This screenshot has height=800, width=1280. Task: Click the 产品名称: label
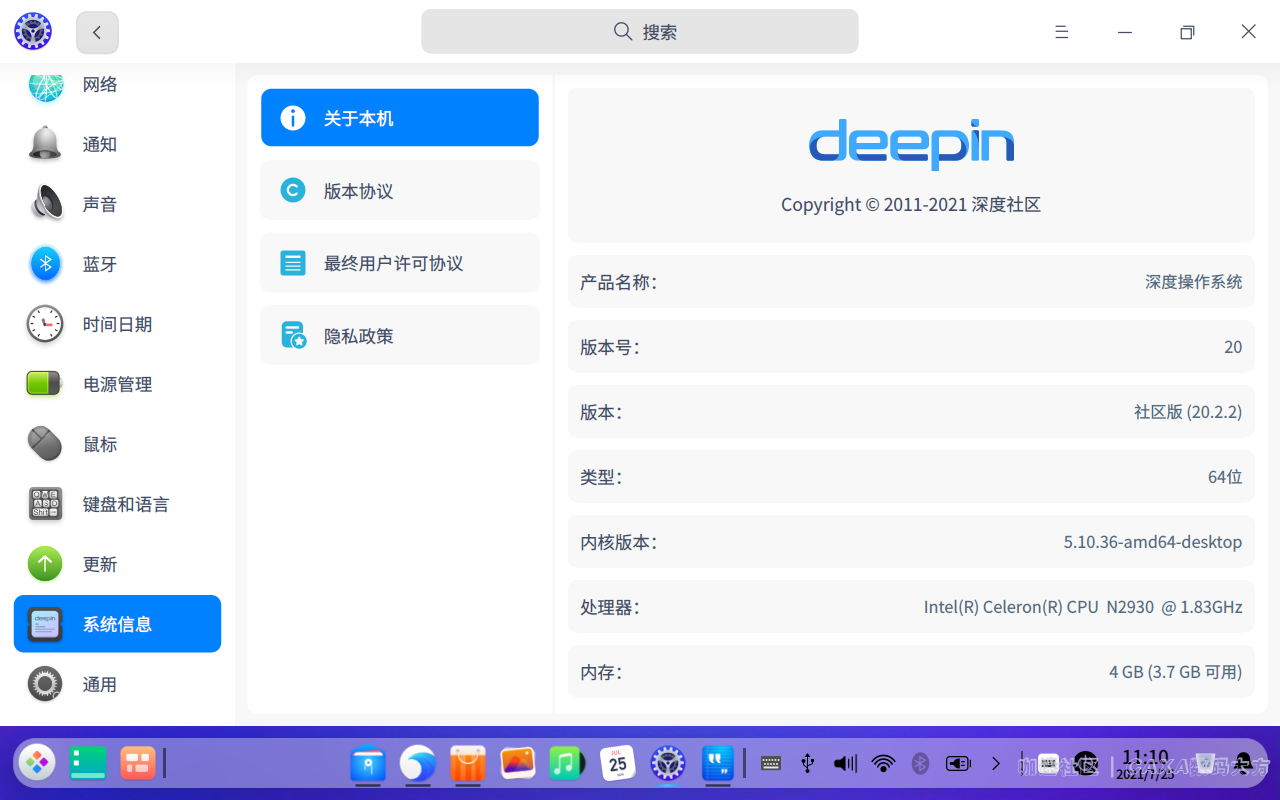tap(618, 282)
